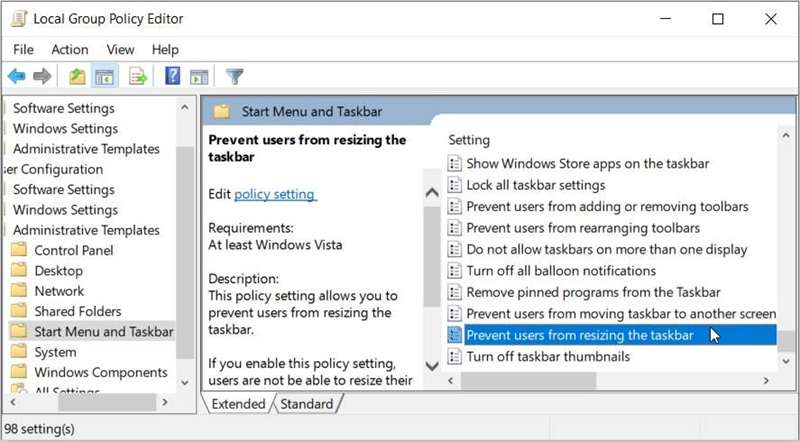Open Help using the question mark icon
This screenshot has height=442, width=800.
[x=172, y=76]
